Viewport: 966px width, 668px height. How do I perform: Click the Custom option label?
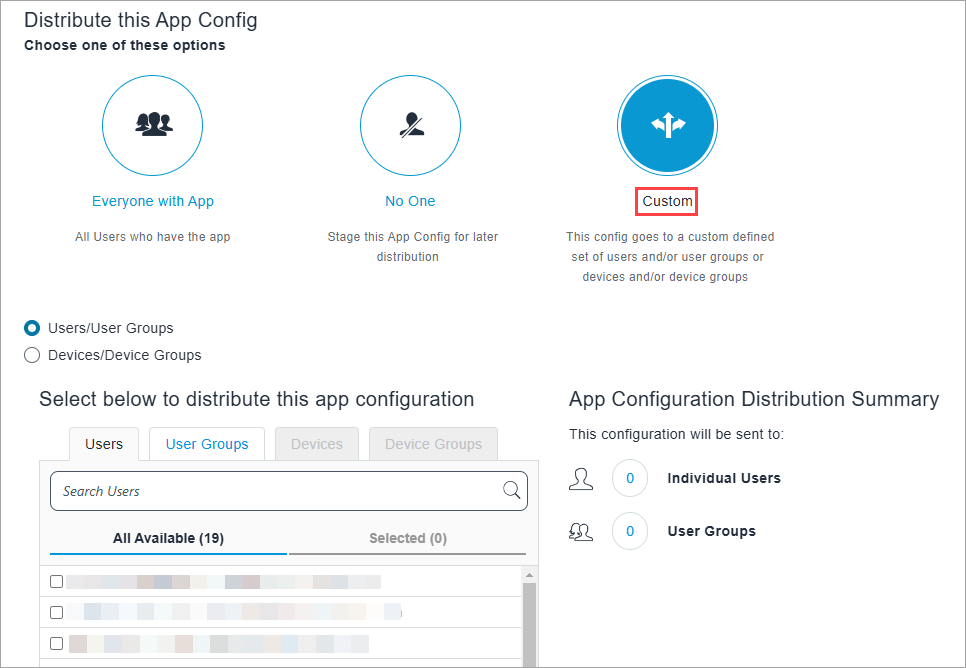[x=666, y=201]
